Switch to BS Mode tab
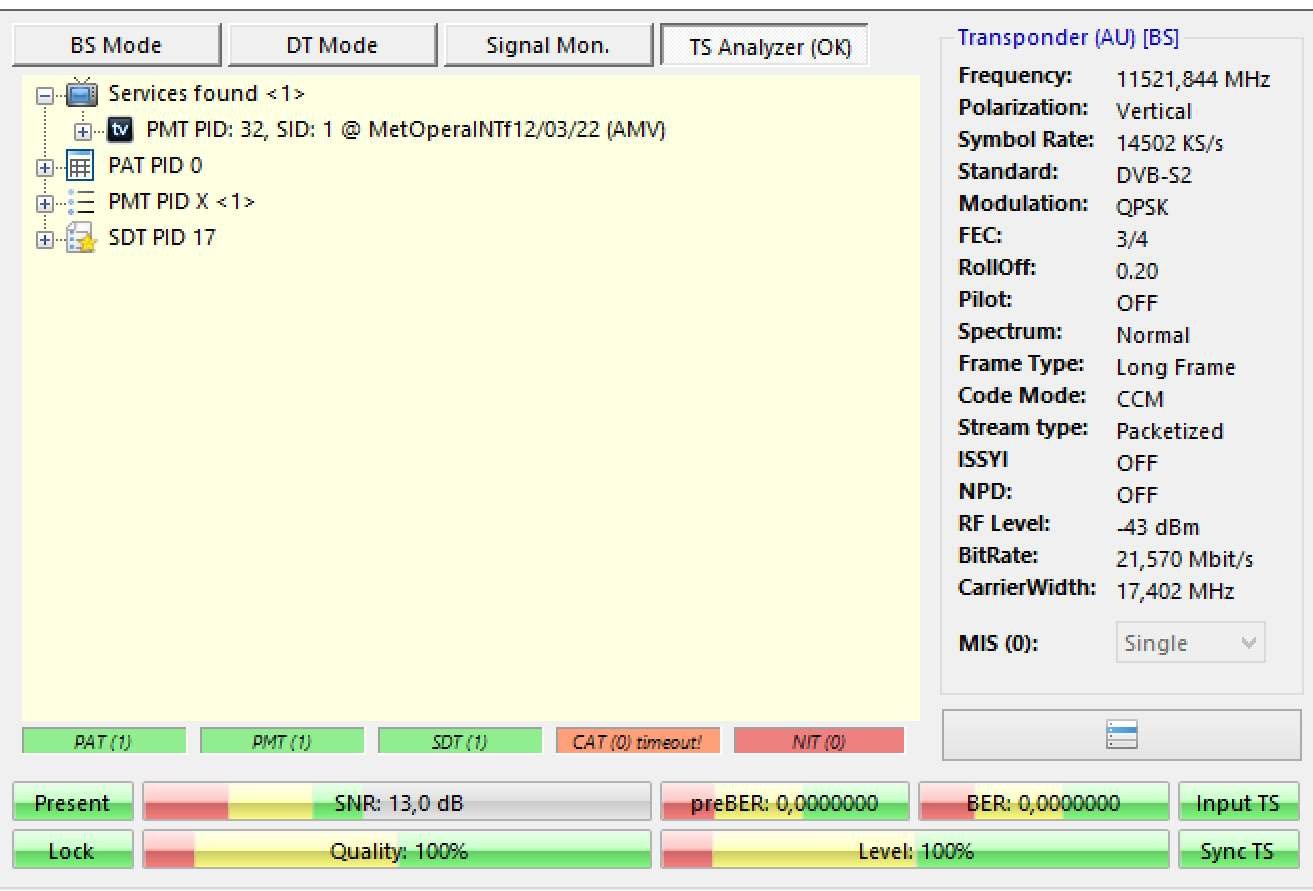The width and height of the screenshot is (1313, 891). [x=116, y=45]
